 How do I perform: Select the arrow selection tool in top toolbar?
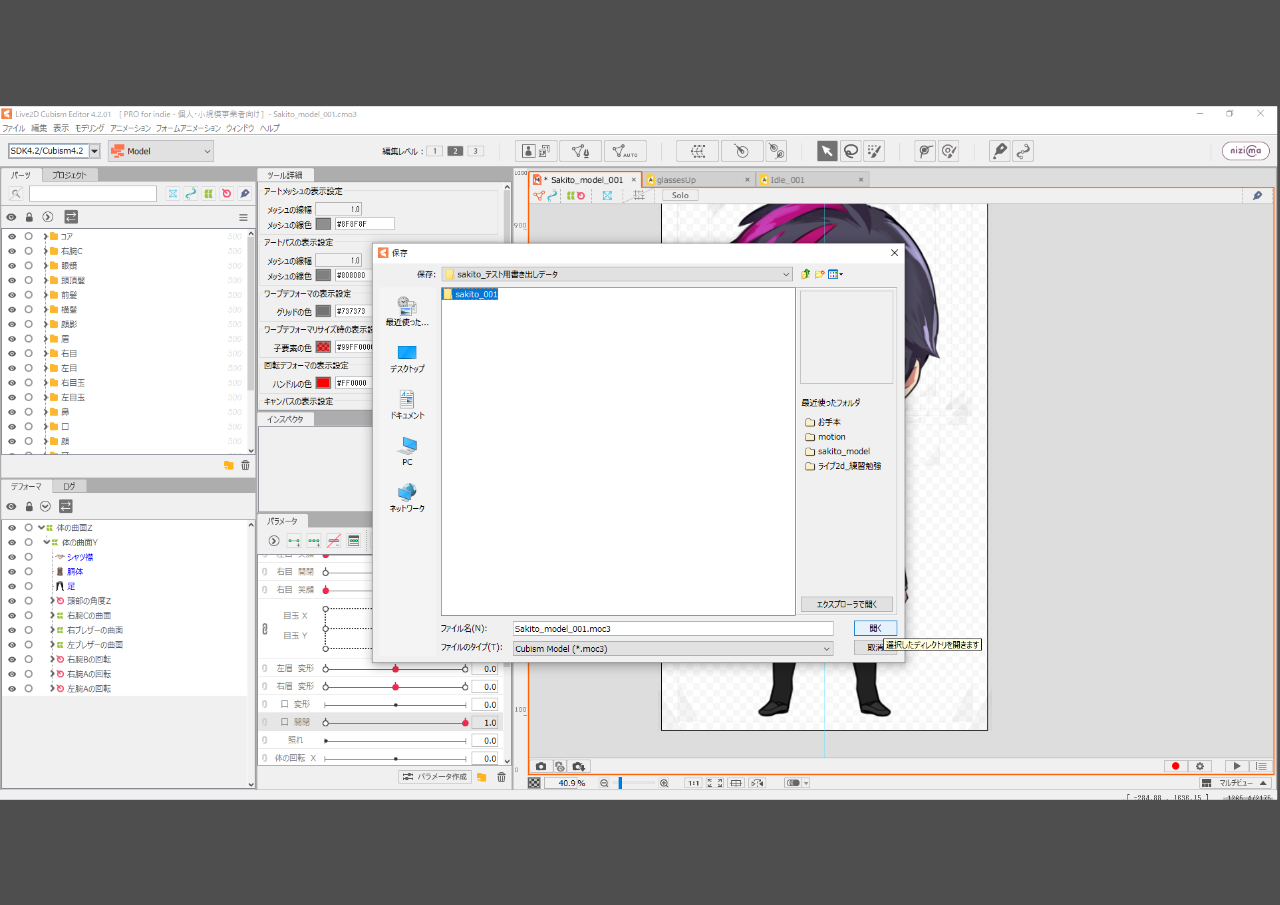click(827, 151)
